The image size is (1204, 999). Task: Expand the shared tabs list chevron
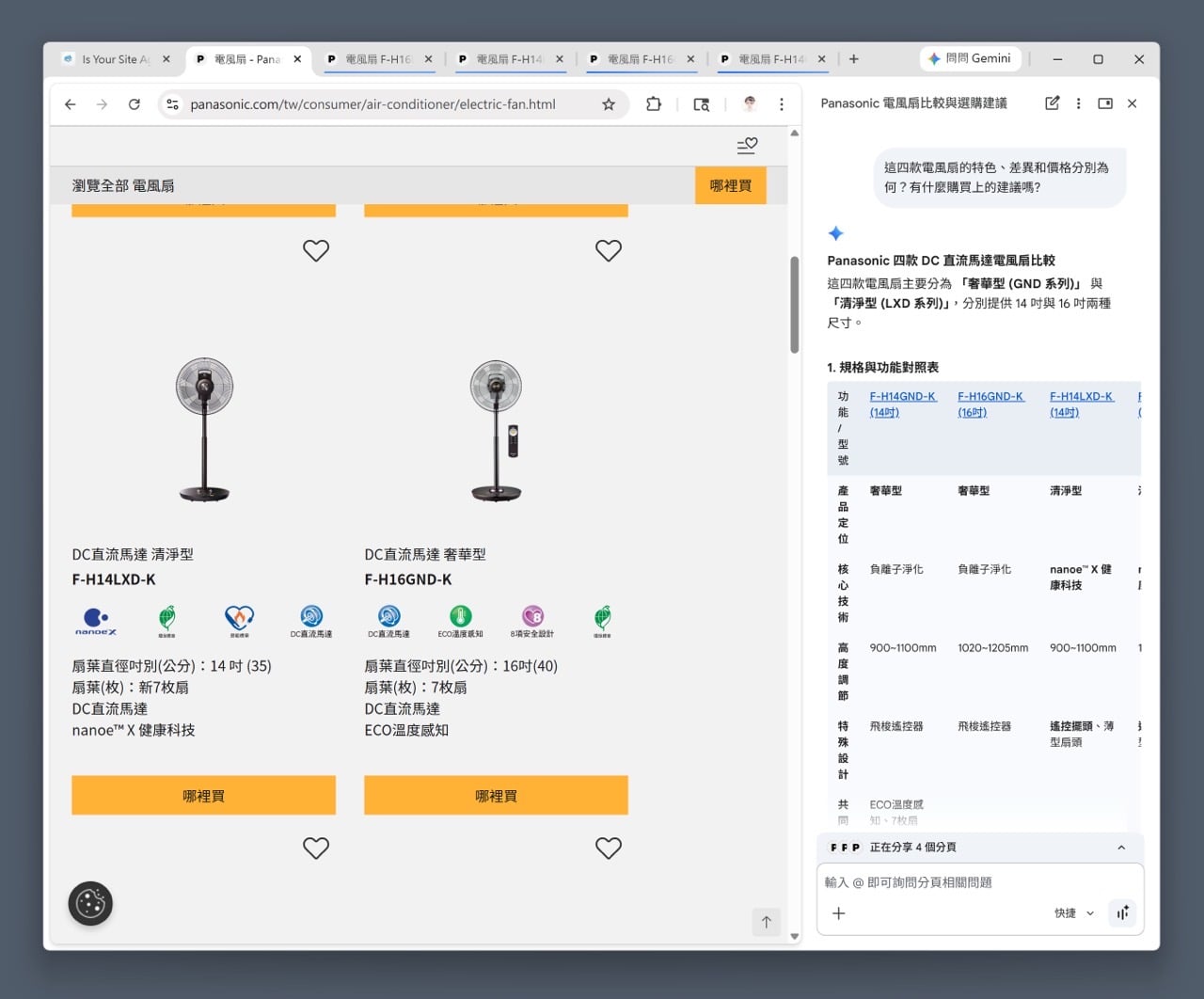point(1121,848)
